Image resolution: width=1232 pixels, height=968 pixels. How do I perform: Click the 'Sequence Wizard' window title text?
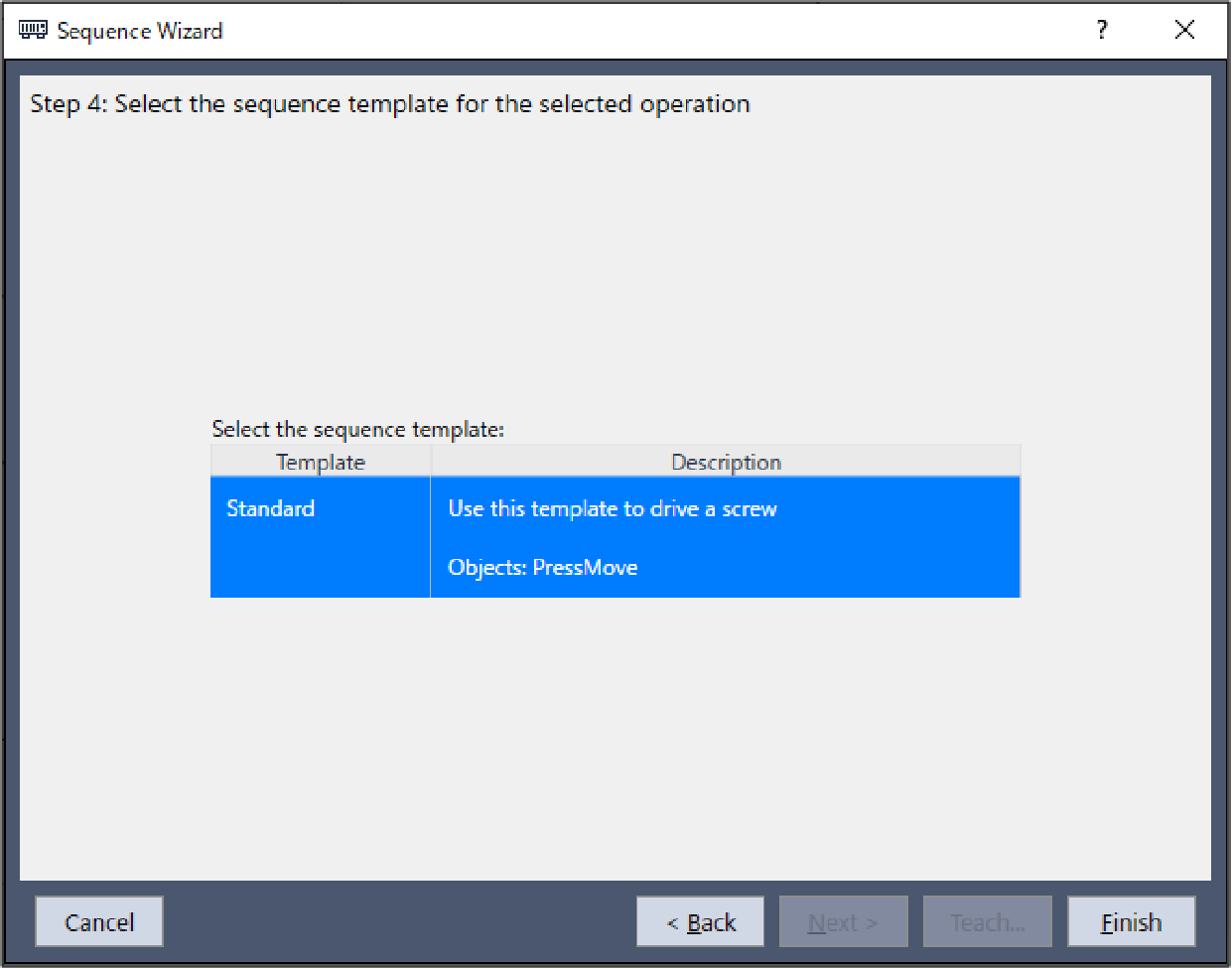pos(140,31)
